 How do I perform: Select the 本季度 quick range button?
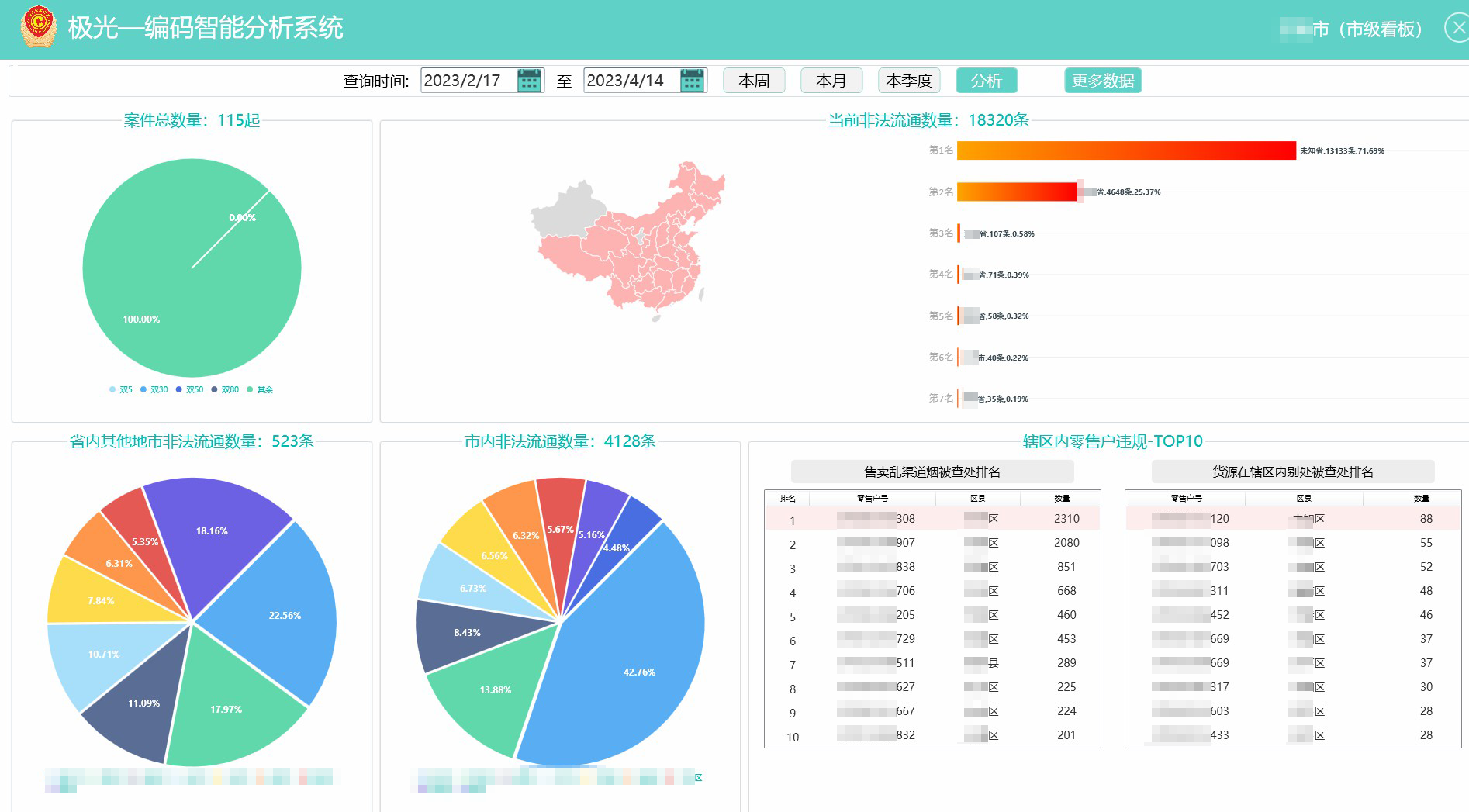click(x=909, y=81)
